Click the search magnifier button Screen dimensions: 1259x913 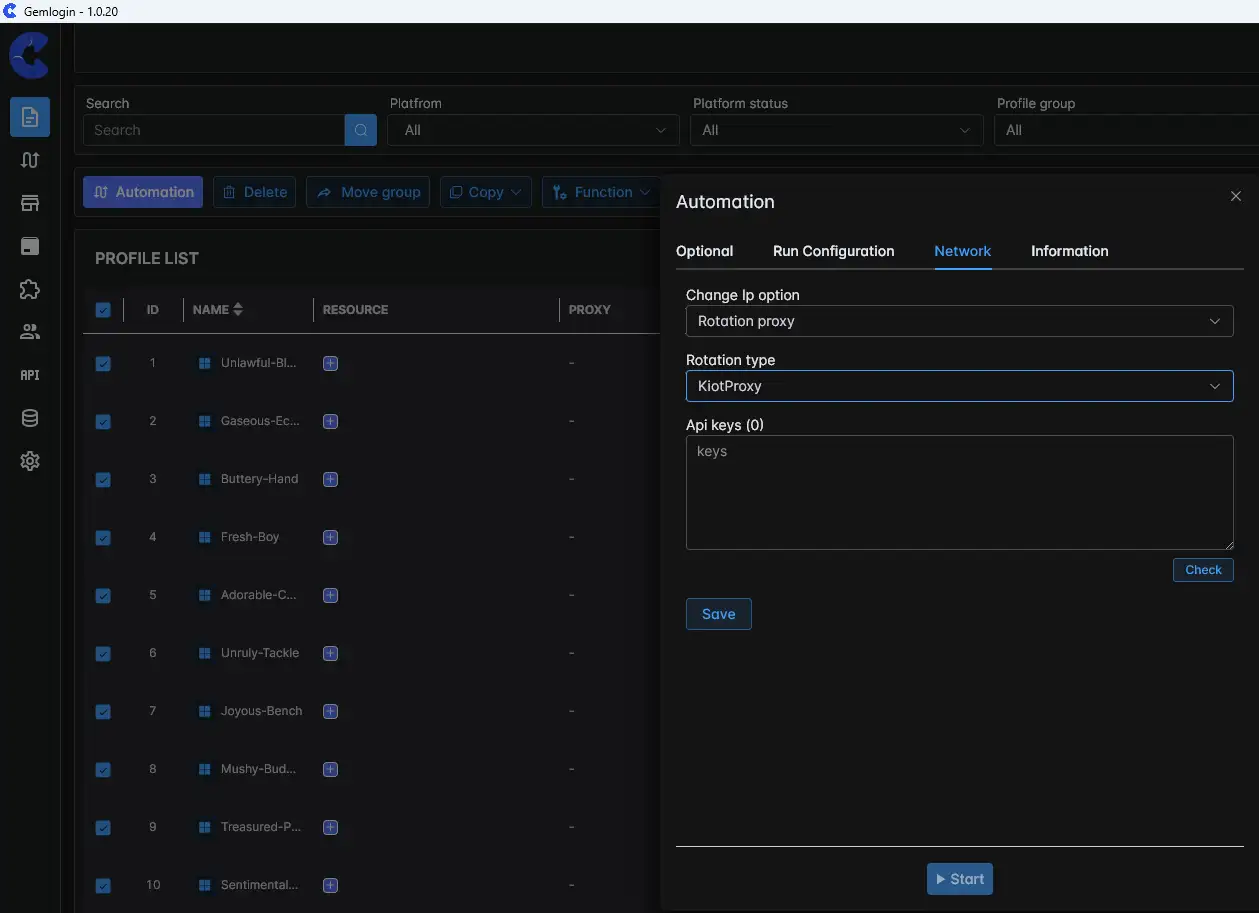coord(361,130)
